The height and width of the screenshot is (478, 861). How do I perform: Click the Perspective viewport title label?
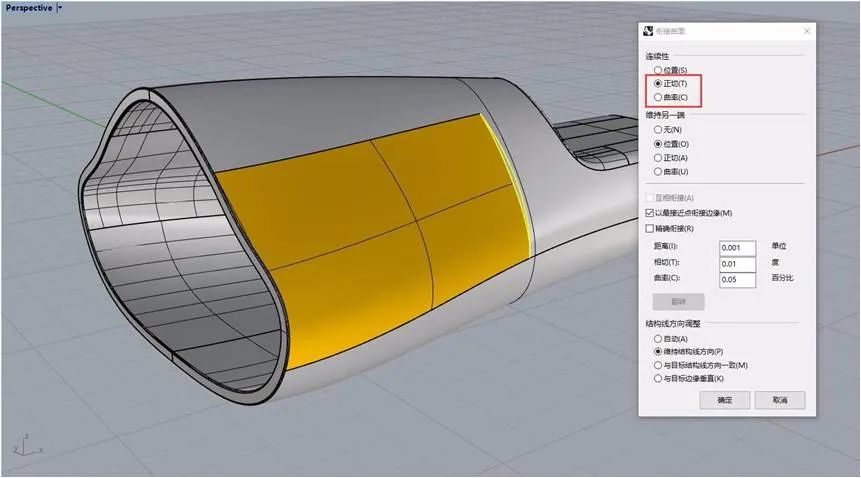[x=28, y=8]
